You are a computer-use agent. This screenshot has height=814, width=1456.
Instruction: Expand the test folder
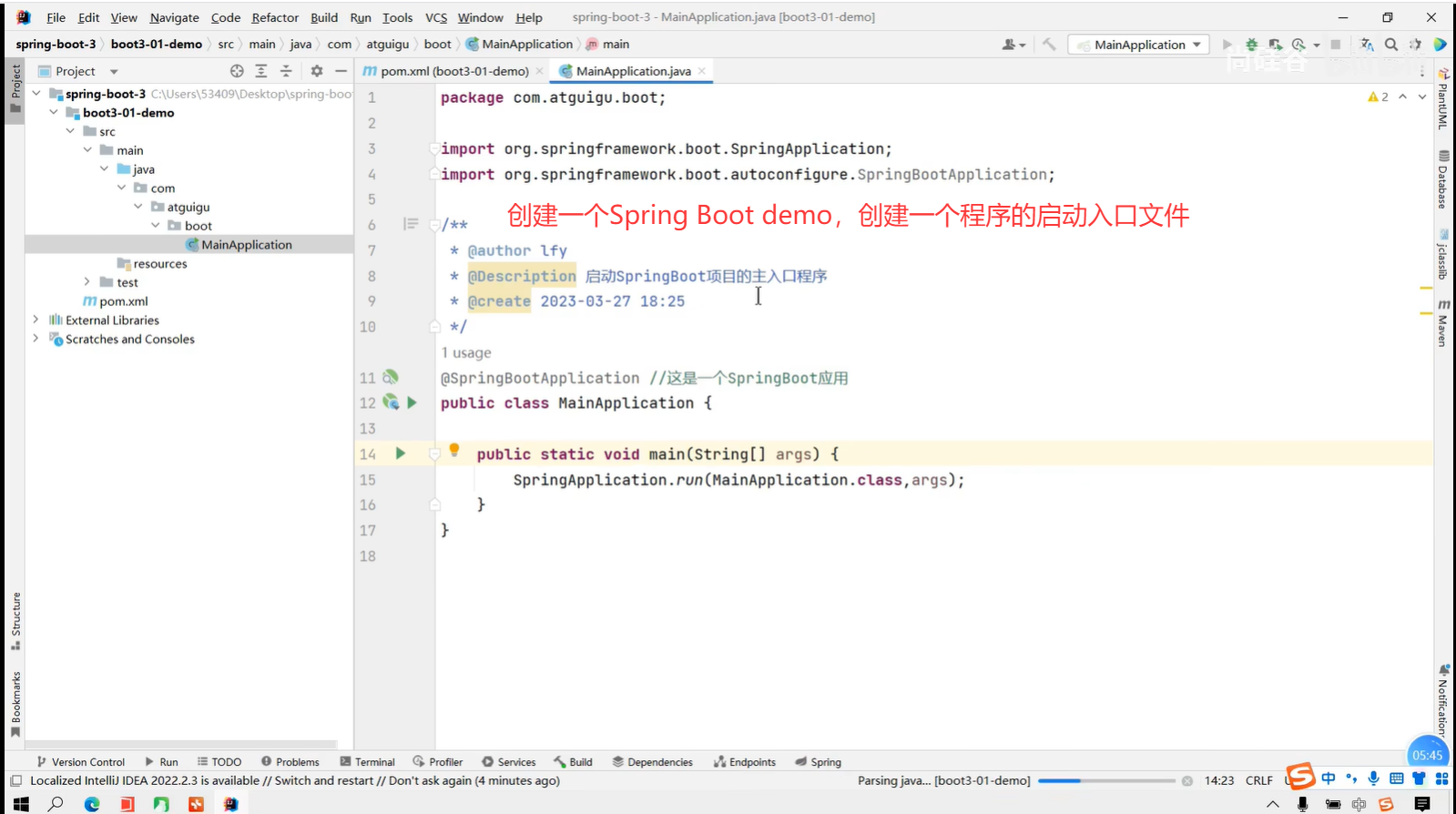pos(87,281)
